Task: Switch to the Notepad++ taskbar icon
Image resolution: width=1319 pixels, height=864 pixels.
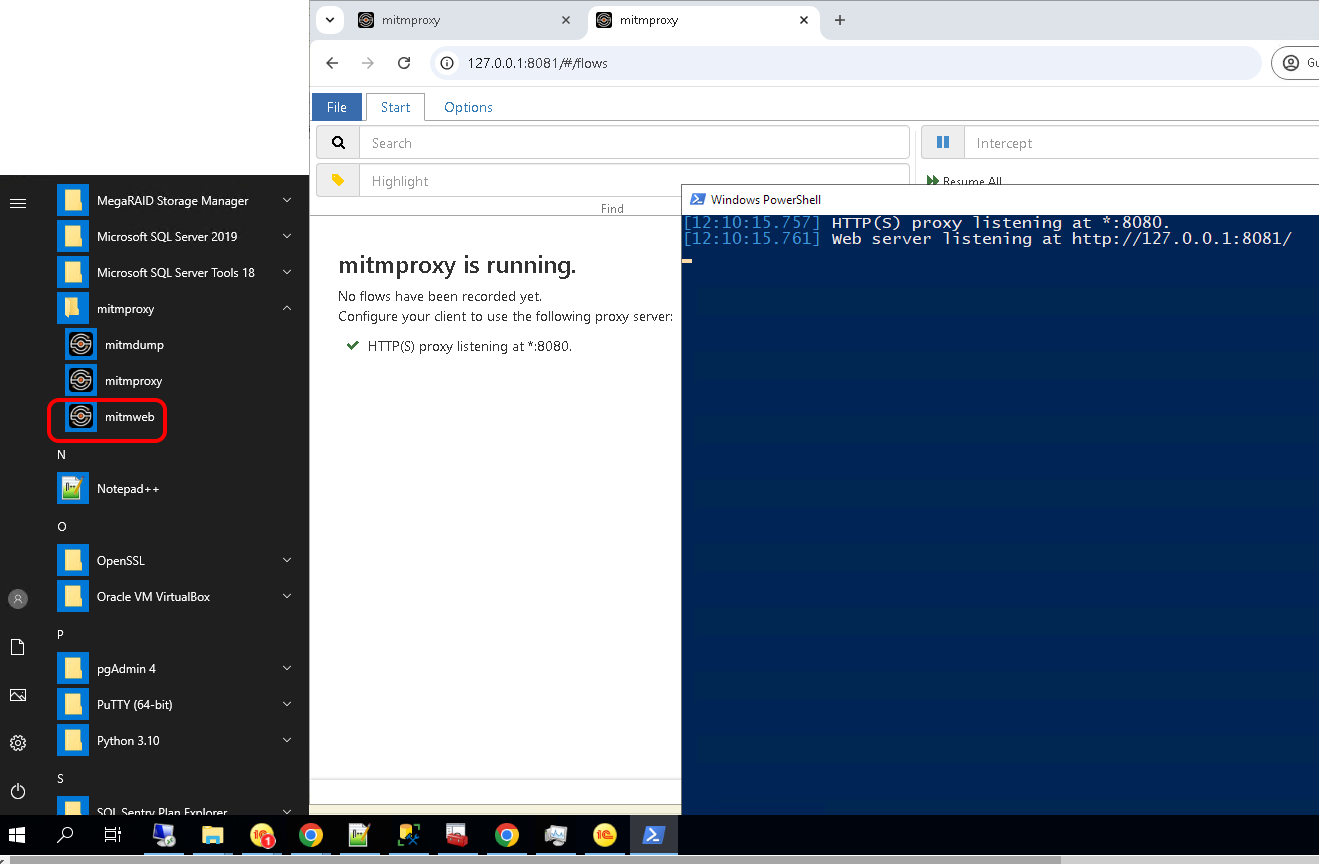Action: point(359,835)
